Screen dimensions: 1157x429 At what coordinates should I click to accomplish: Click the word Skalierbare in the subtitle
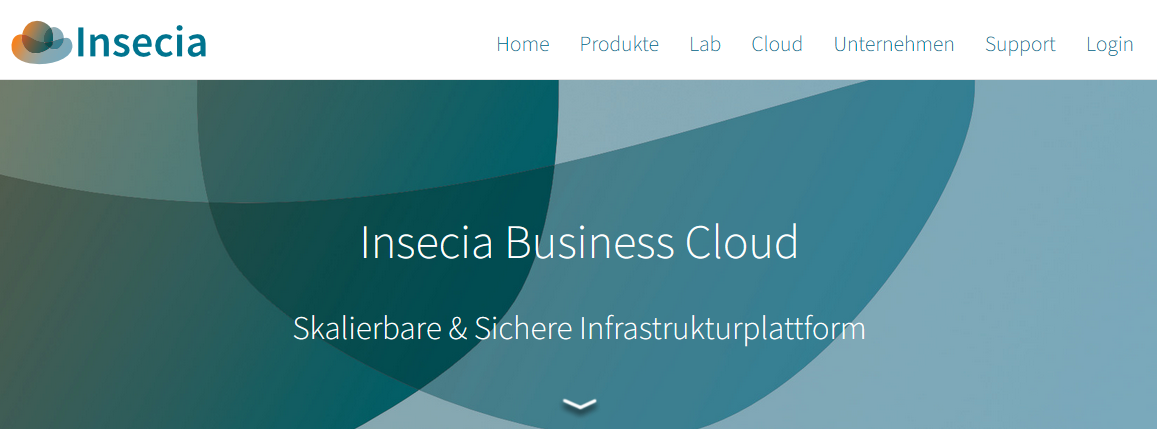click(367, 329)
